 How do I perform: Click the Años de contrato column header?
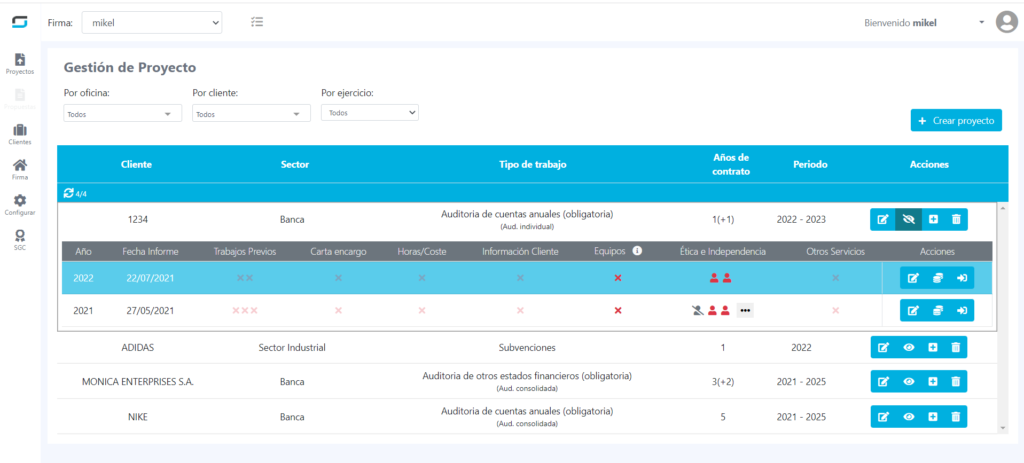coord(731,165)
